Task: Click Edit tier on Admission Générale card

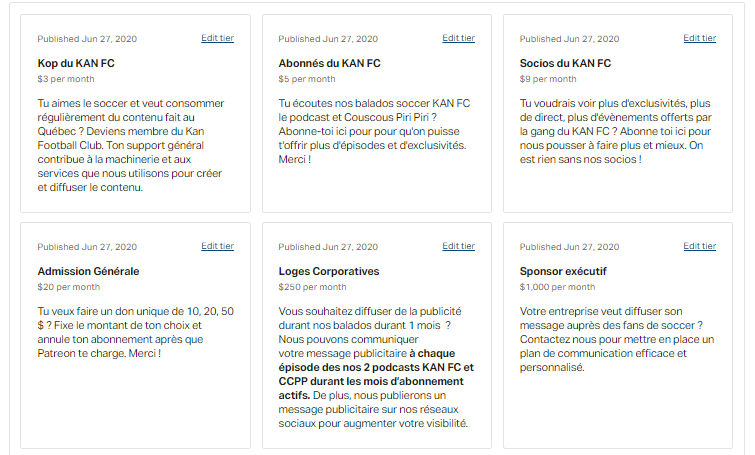Action: [217, 246]
